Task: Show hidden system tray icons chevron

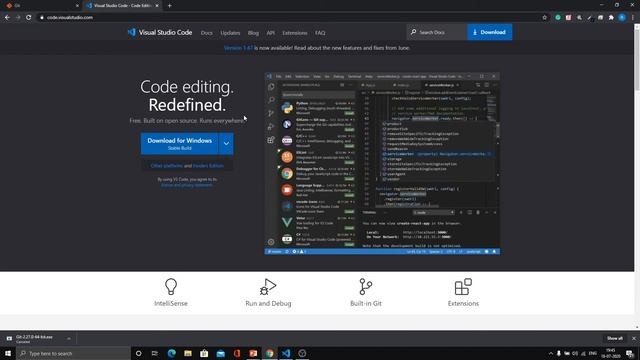Action: click(x=551, y=353)
